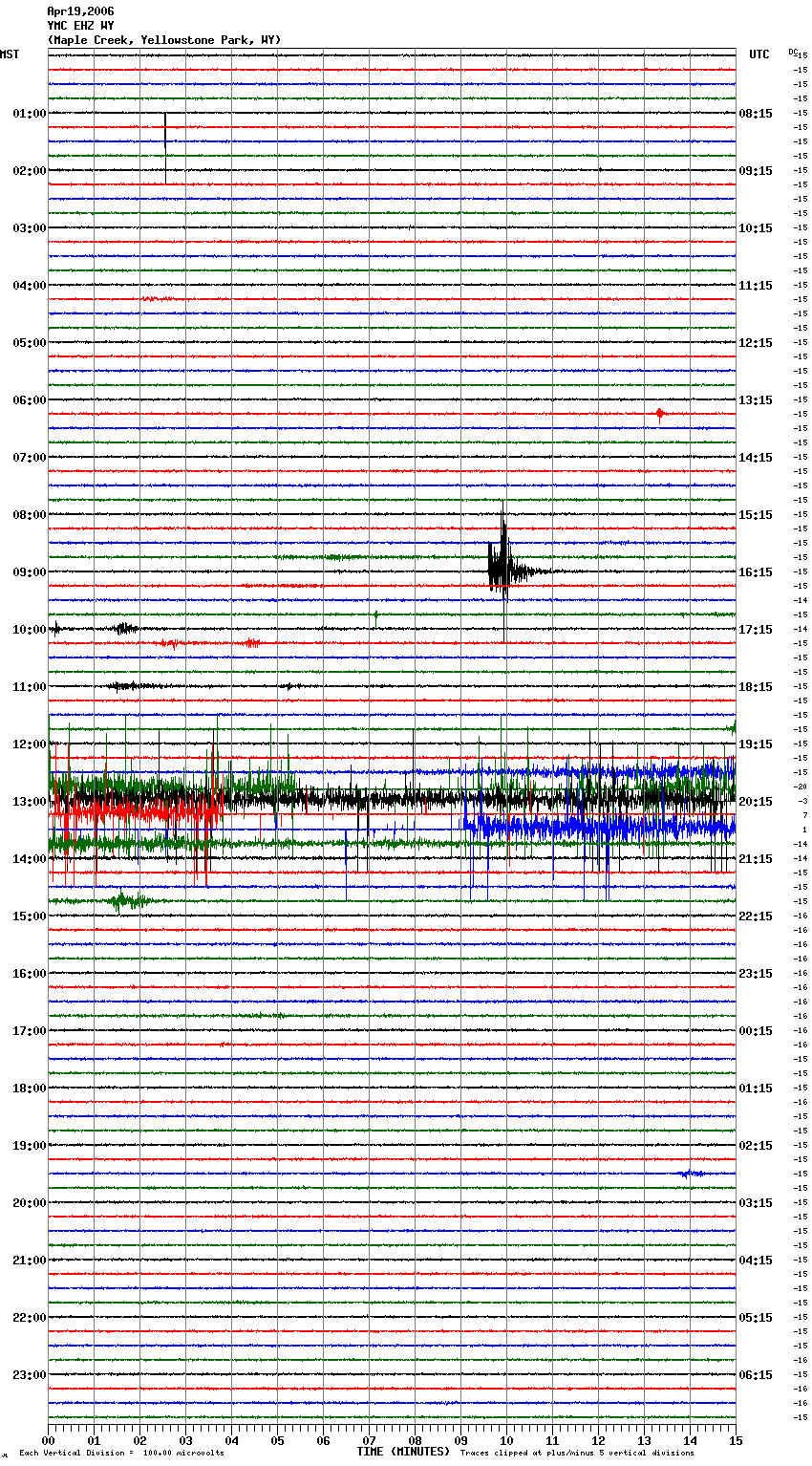Image resolution: width=812 pixels, height=1466 pixels.
Task: Click the "Each Vertical Division = 100.00 microvolts" note
Action: tap(121, 1453)
